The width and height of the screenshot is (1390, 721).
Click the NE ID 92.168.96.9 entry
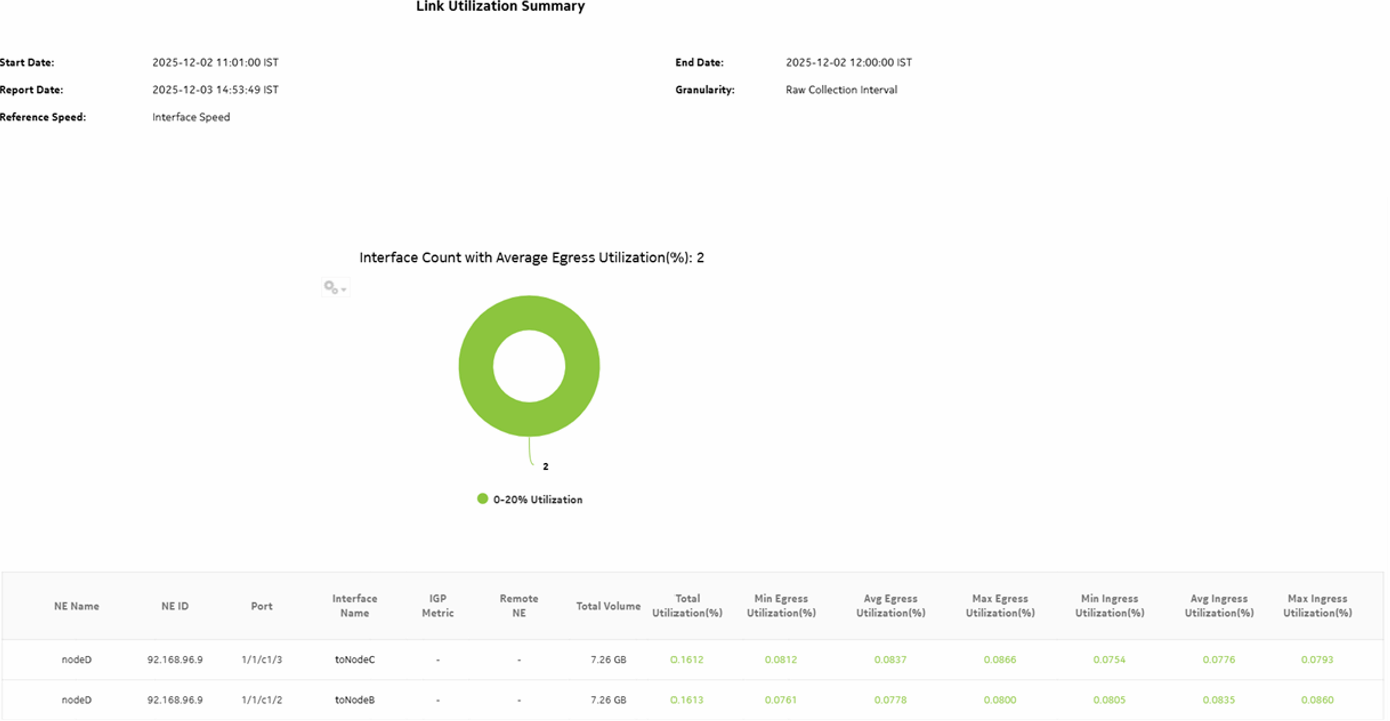[x=174, y=659]
